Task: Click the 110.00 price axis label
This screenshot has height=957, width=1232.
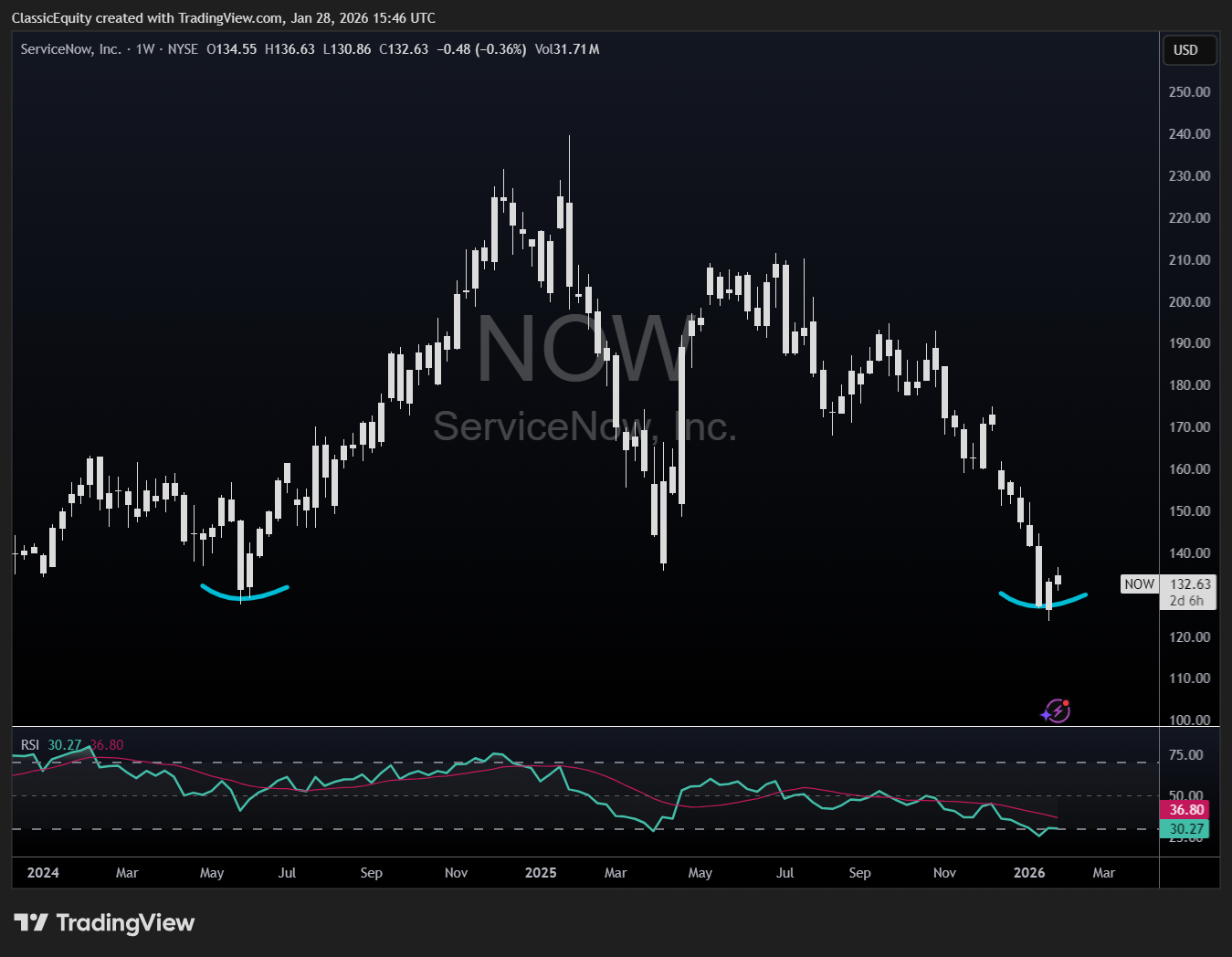Action: 1190,678
